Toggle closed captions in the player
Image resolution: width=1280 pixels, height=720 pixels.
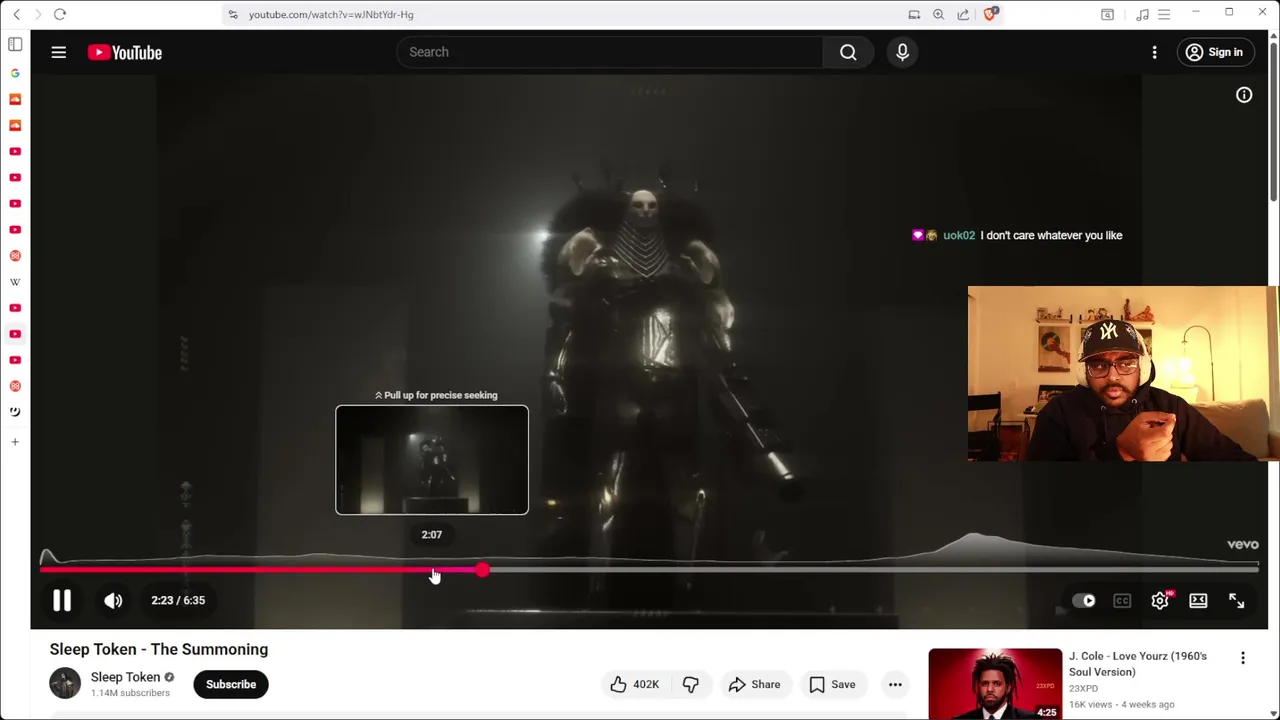tap(1122, 600)
